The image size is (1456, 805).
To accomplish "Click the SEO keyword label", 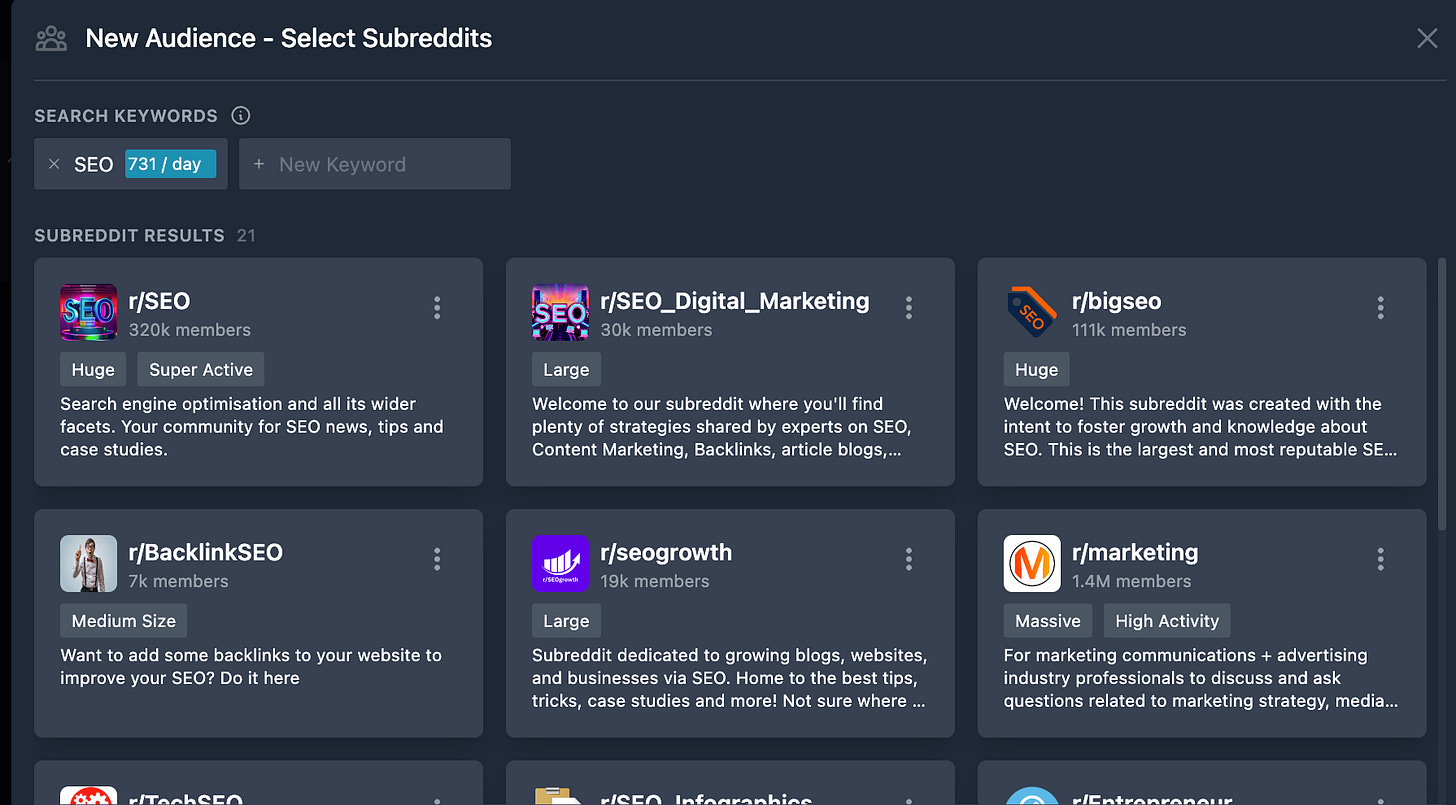I will pyautogui.click(x=94, y=165).
